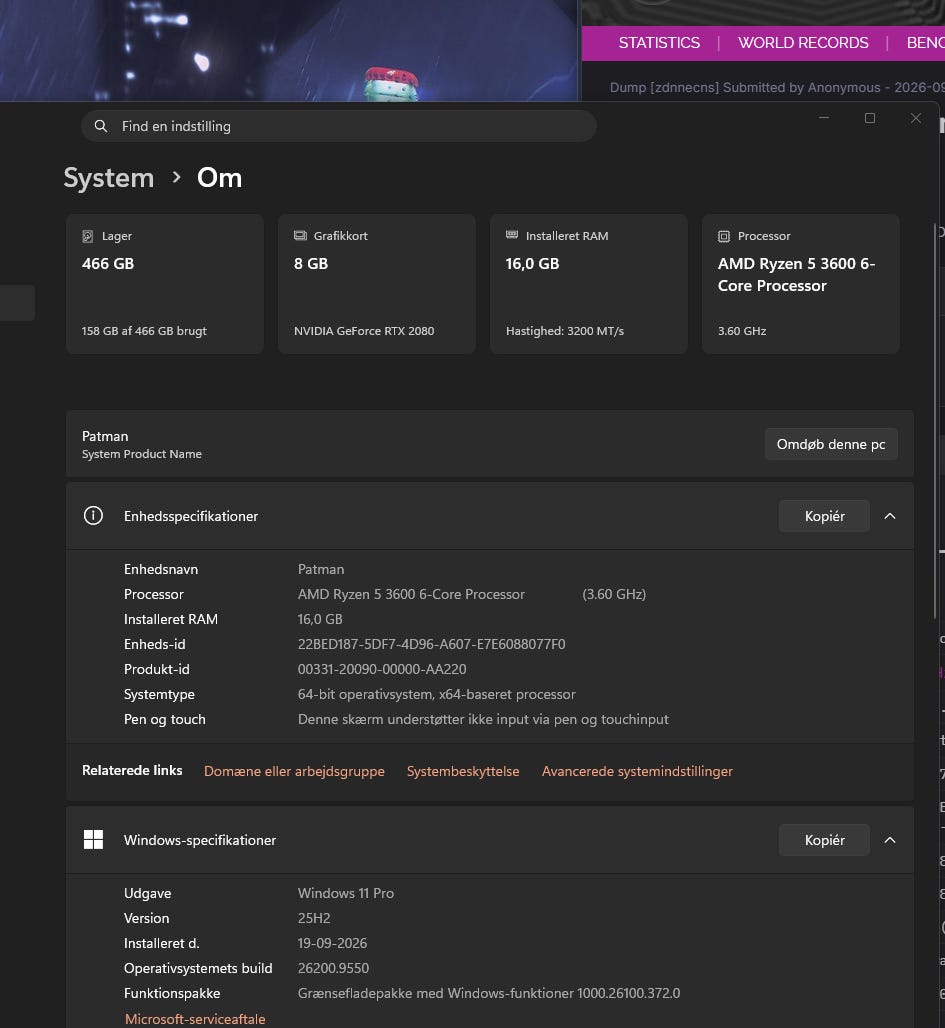Click the Enhedsspecifikationer info icon
This screenshot has width=945, height=1028.
[93, 516]
